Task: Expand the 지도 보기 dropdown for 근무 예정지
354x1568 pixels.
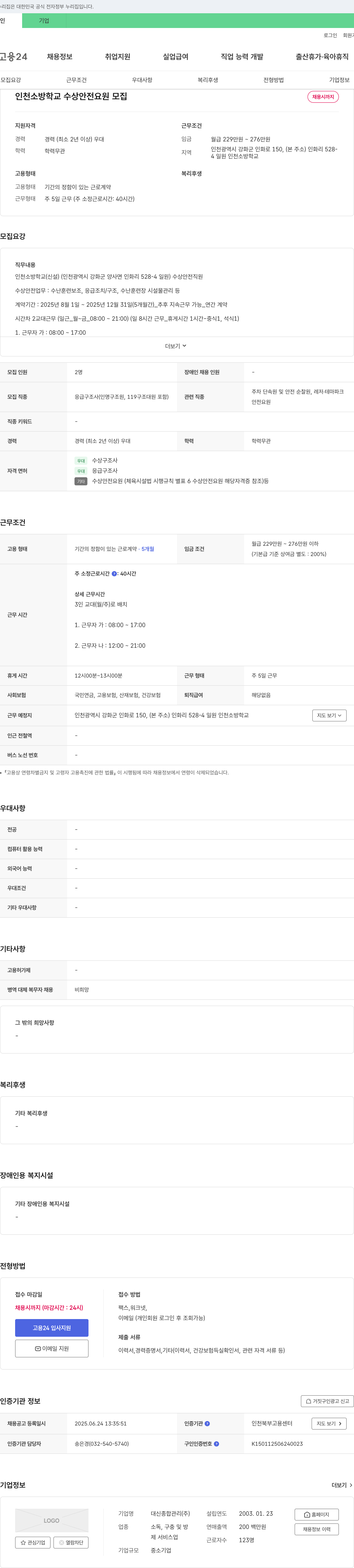Action: 329,715
